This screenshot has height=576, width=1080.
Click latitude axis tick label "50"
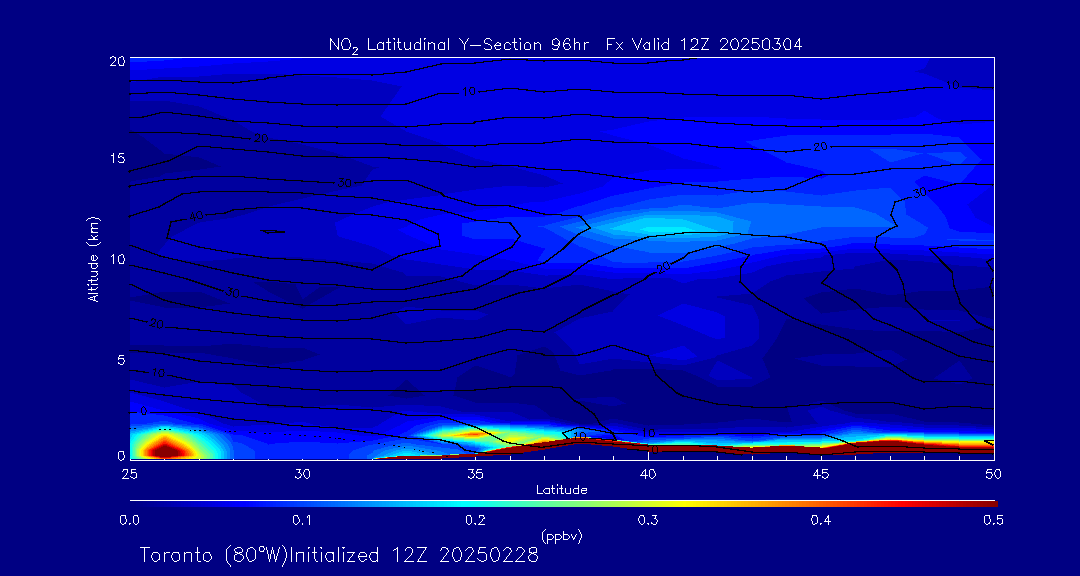tap(994, 474)
